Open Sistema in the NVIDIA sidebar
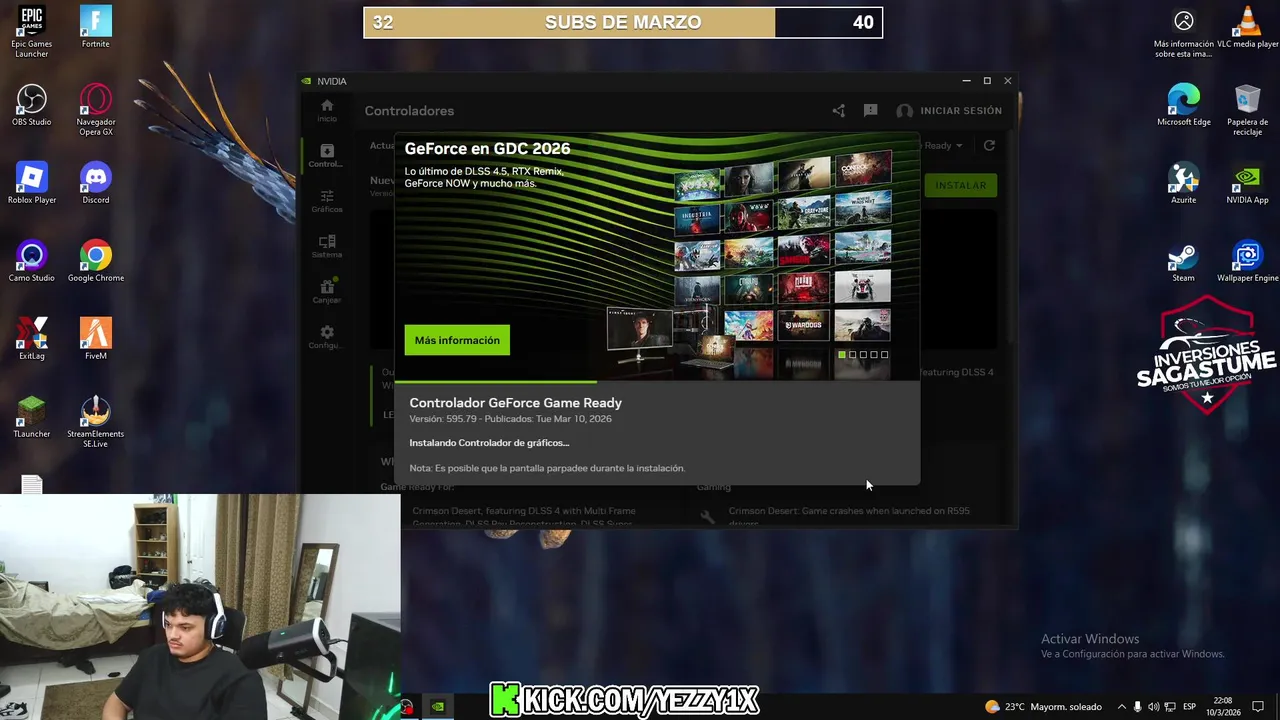Image resolution: width=1280 pixels, height=720 pixels. pos(326,246)
